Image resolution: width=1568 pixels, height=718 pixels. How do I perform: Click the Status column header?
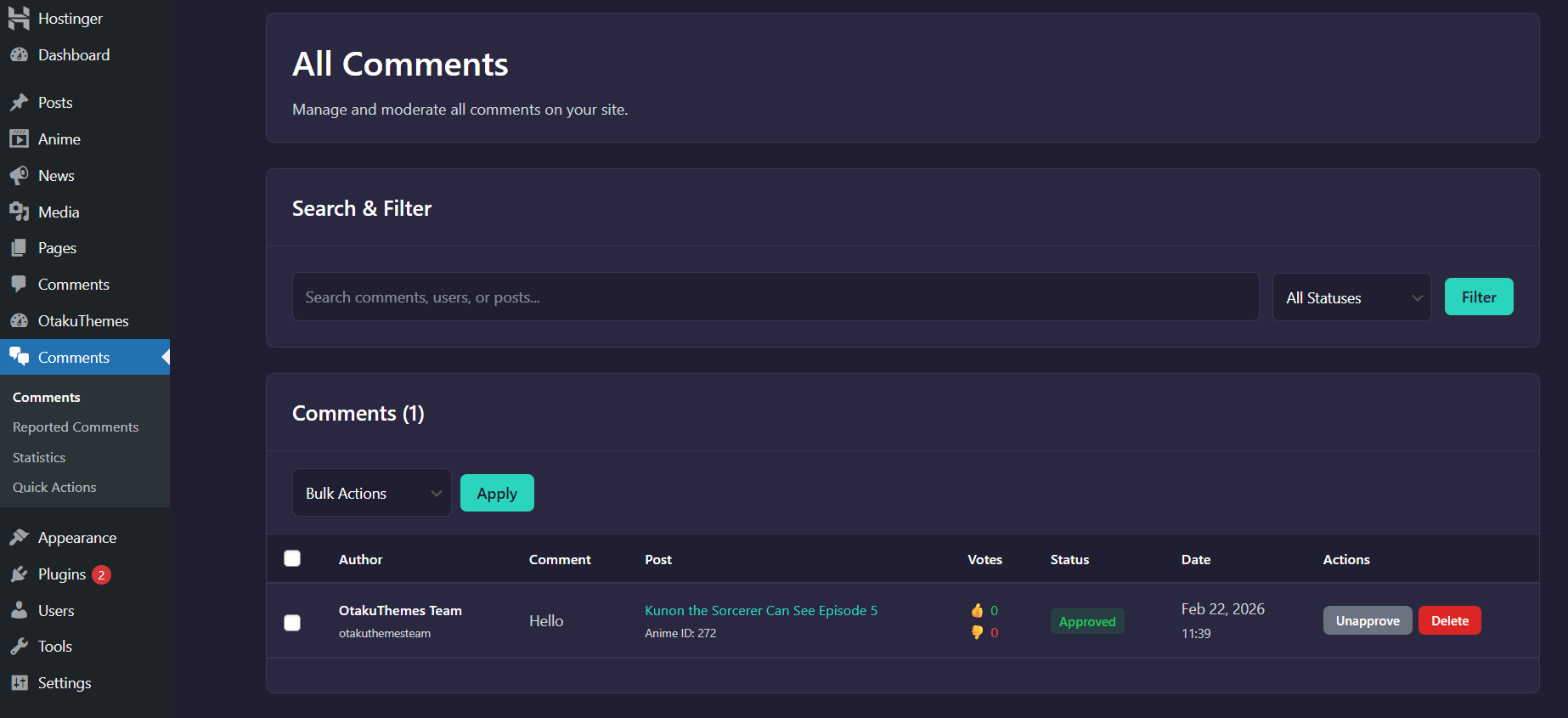1069,559
